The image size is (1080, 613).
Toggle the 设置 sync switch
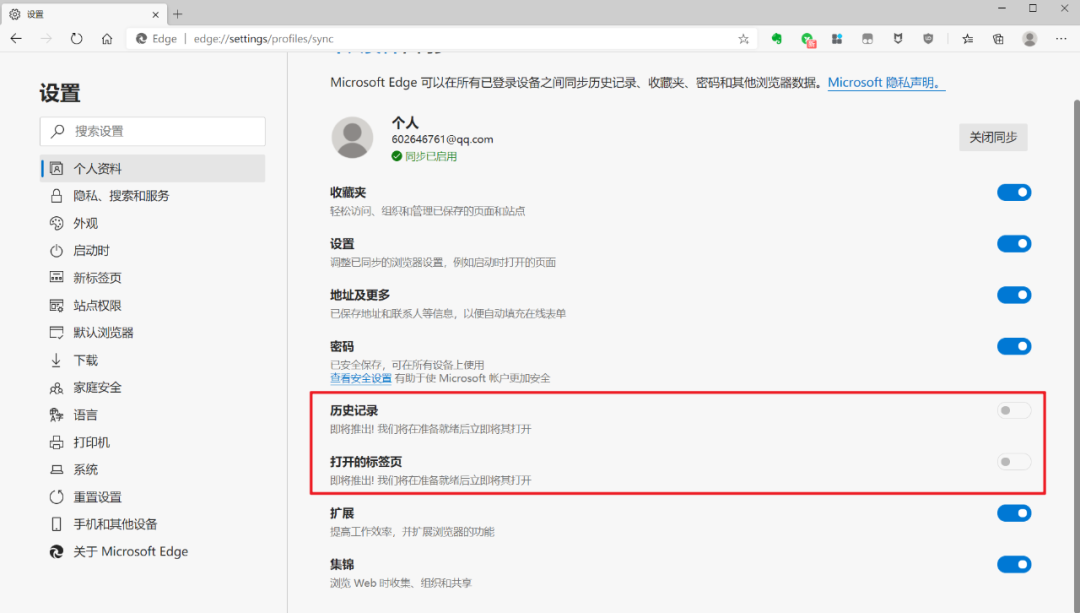tap(1014, 244)
